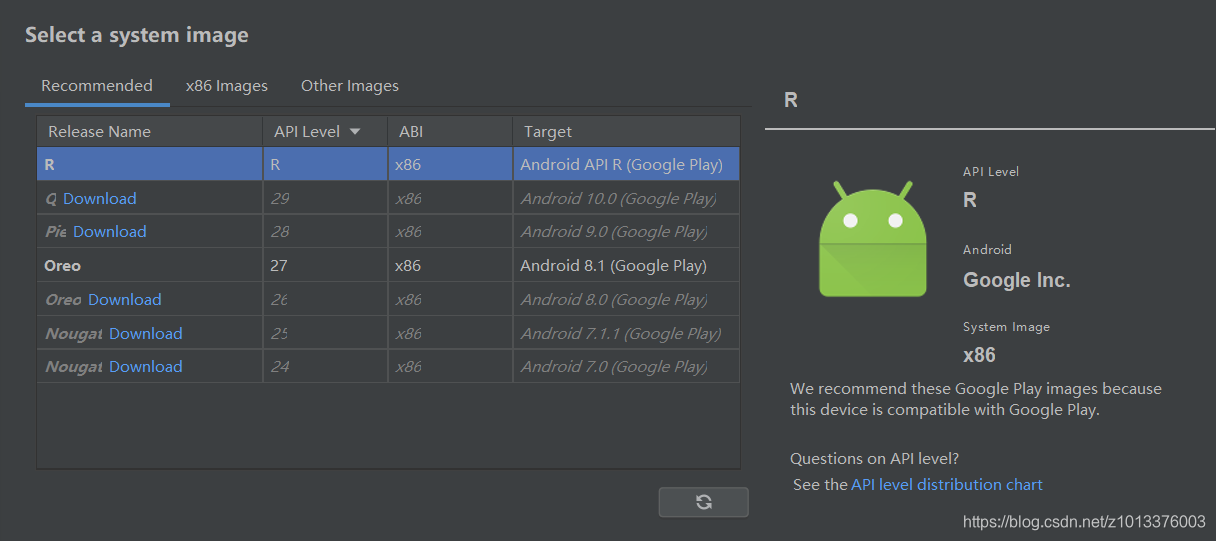Click the Target column header
This screenshot has width=1216, height=541.
coord(626,131)
